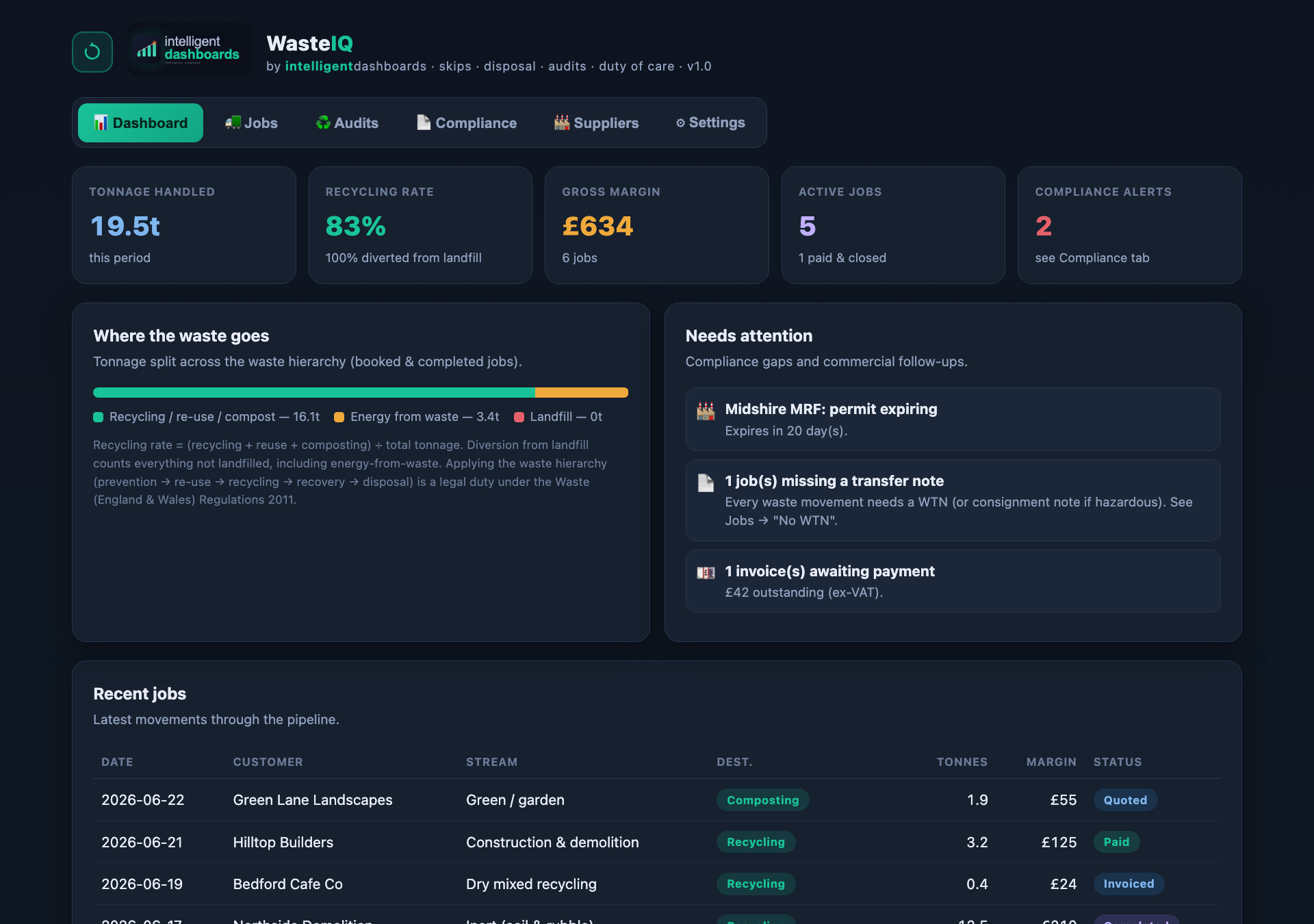The width and height of the screenshot is (1314, 924).
Task: Select the Recycling Rate card
Action: click(420, 225)
